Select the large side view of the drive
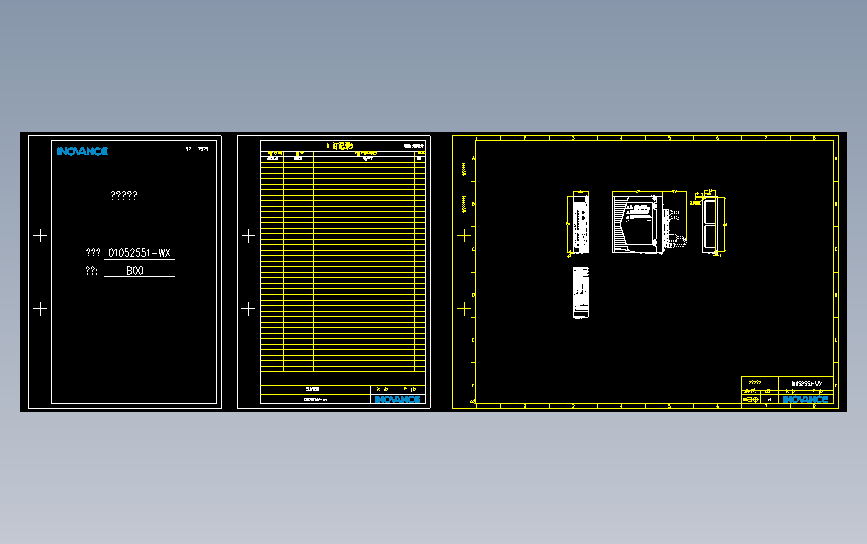Viewport: 867px width, 544px height. (649, 222)
